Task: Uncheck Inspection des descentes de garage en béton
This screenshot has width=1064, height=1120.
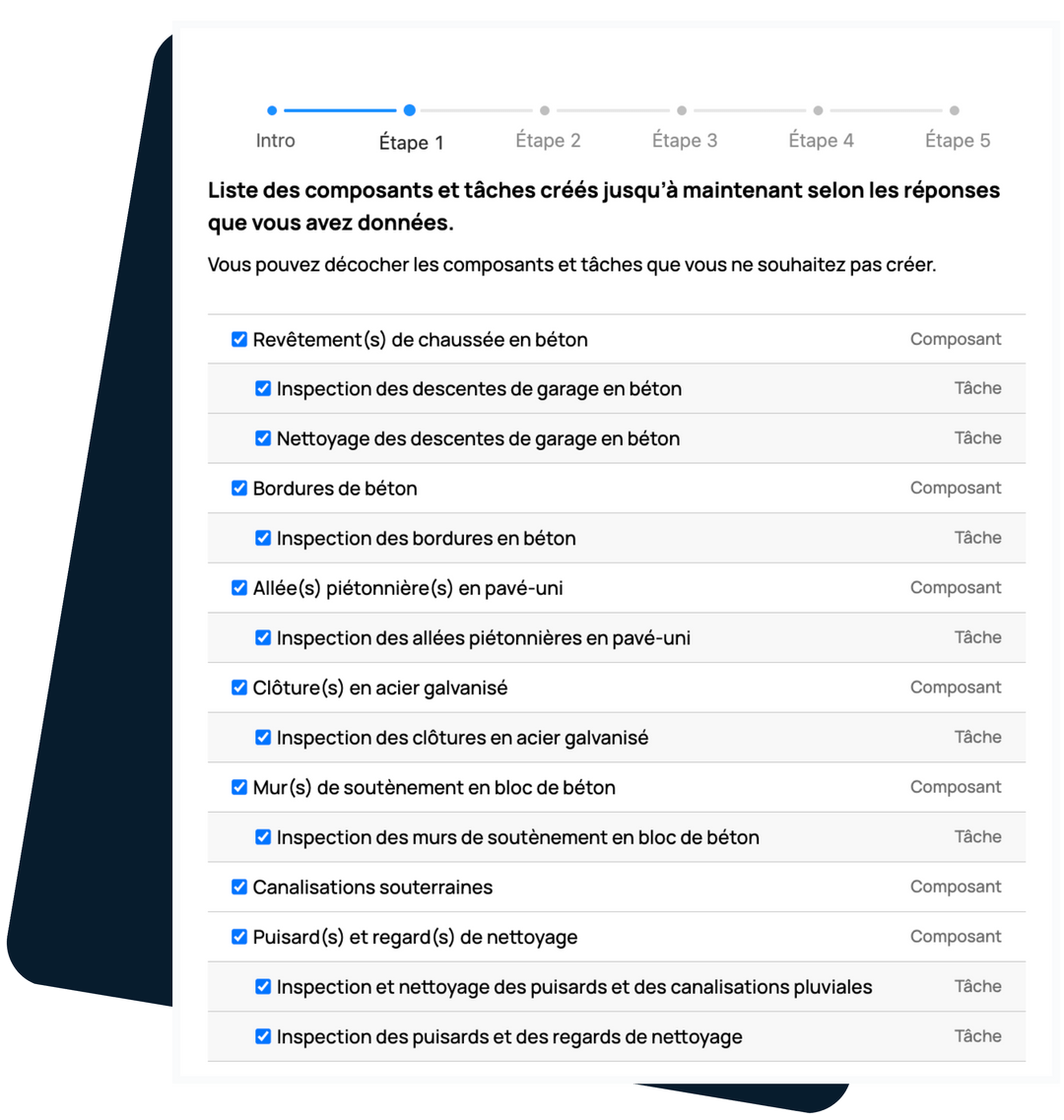Action: 262,388
